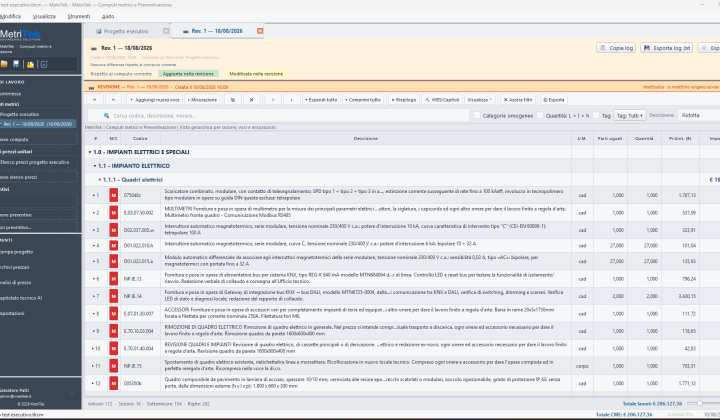
Task: Click the redo toolbar button
Action: tap(113, 100)
